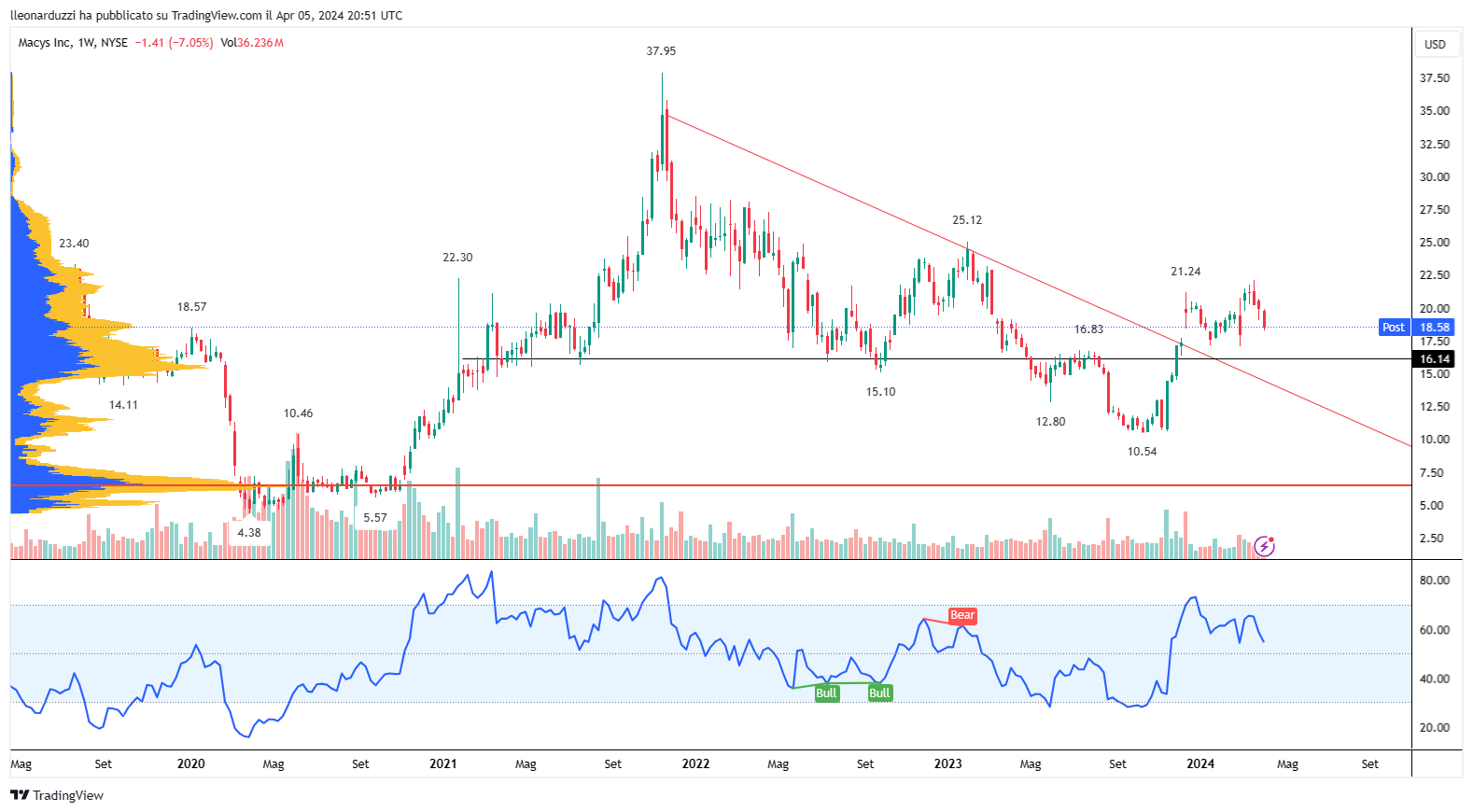Viewport: 1473px width, 812px height.
Task: Open the TradingView logo at the bottom
Action: pos(57,795)
